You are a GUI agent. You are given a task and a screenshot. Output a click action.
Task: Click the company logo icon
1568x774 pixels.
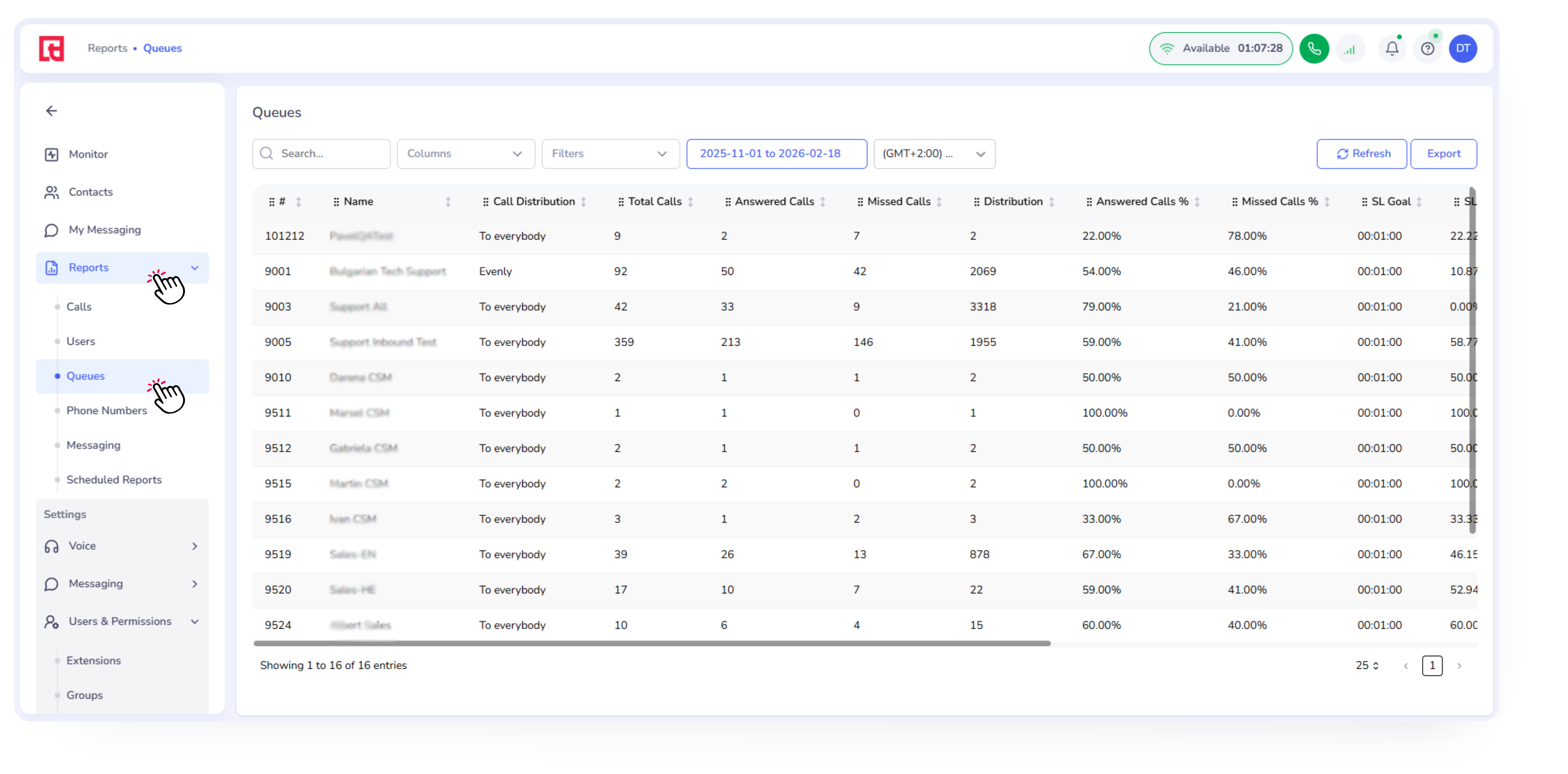(x=52, y=49)
